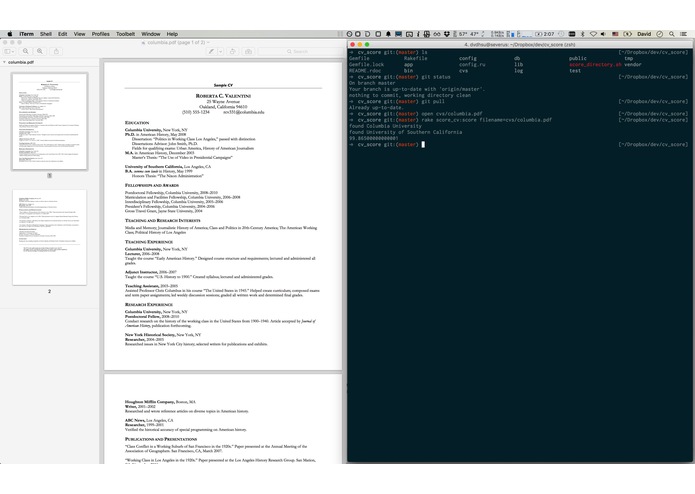Screen dimensions: 695x494
Task: Open the Window menu
Action: [151, 34]
